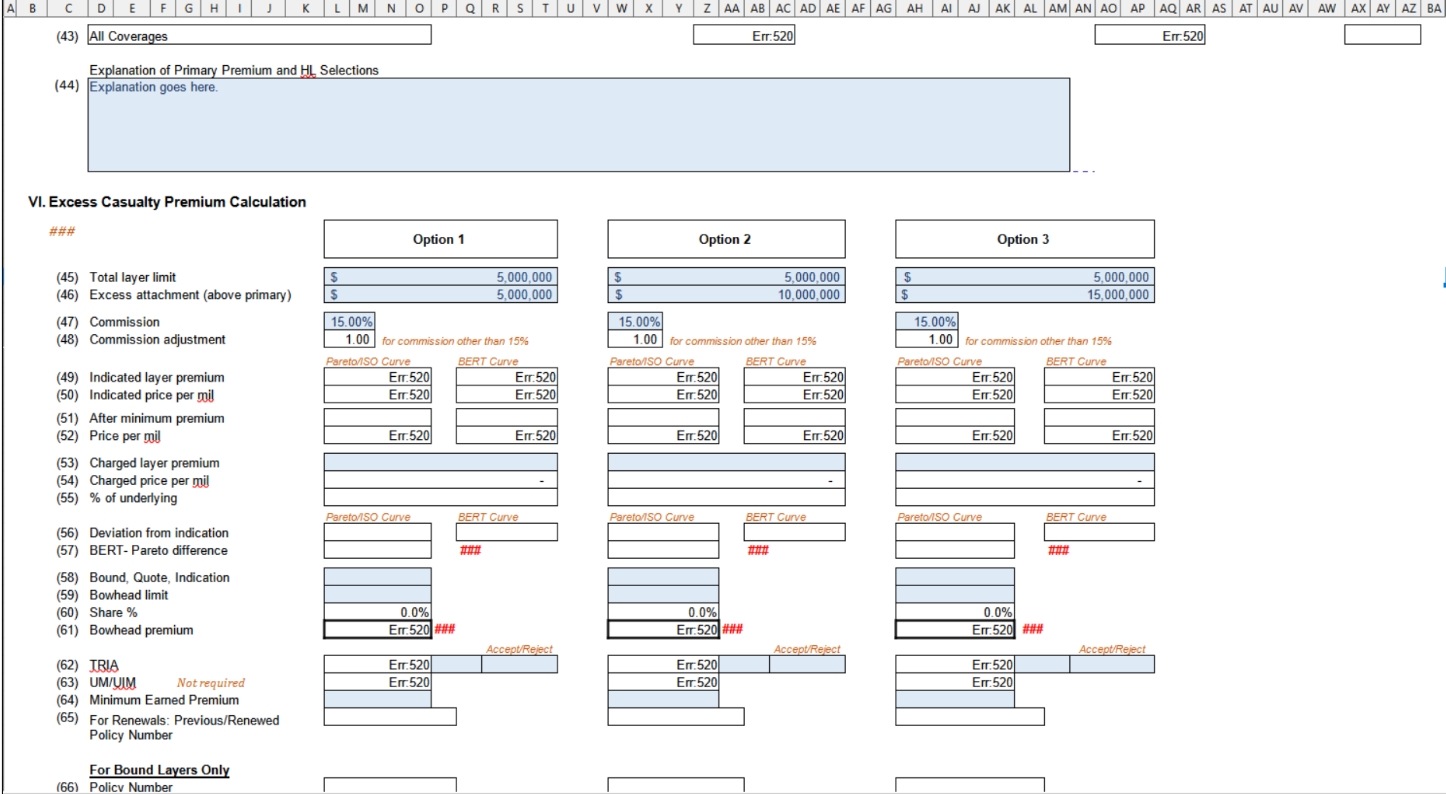Image resolution: width=1446 pixels, height=794 pixels.
Task: Select Option 1 excess attachment 5,000,000 cell
Action: pyautogui.click(x=440, y=295)
